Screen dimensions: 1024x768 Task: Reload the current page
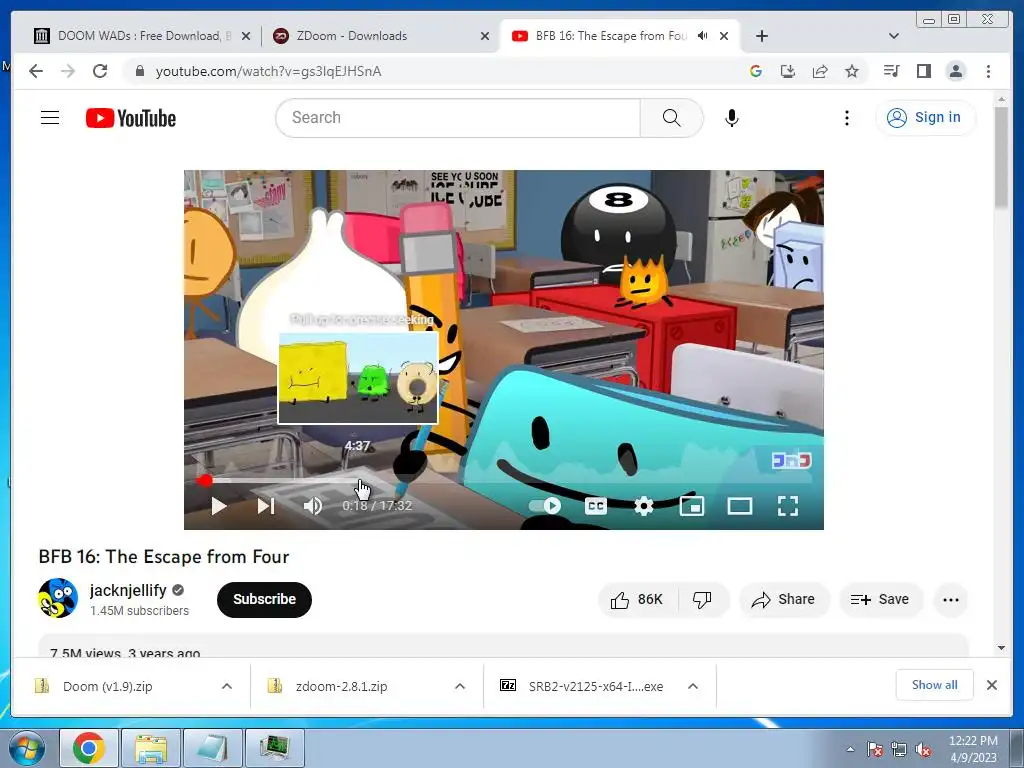(x=100, y=71)
